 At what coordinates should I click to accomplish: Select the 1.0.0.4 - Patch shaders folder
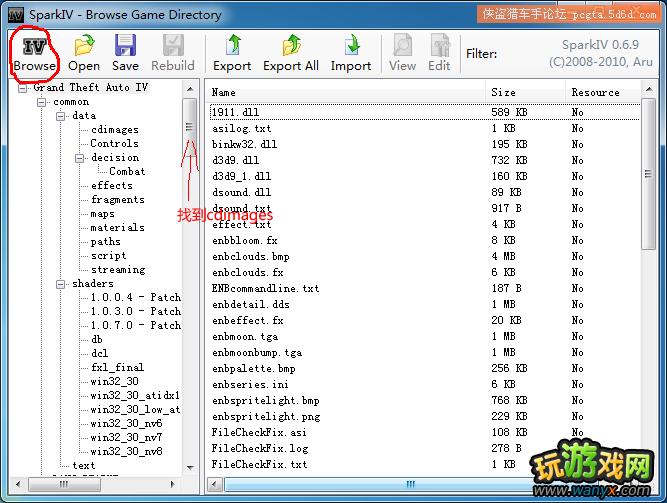click(x=136, y=297)
